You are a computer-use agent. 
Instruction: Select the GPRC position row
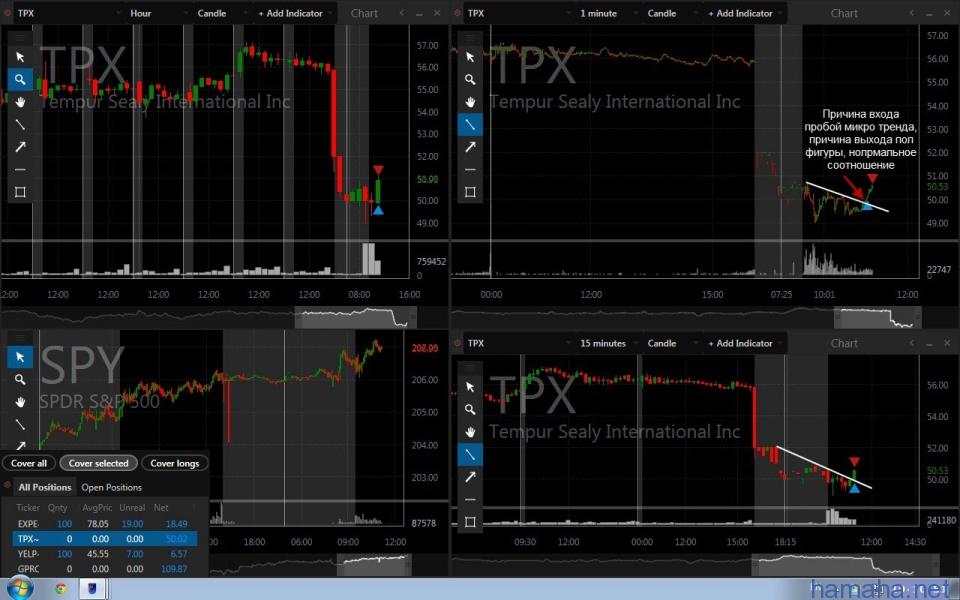105,569
